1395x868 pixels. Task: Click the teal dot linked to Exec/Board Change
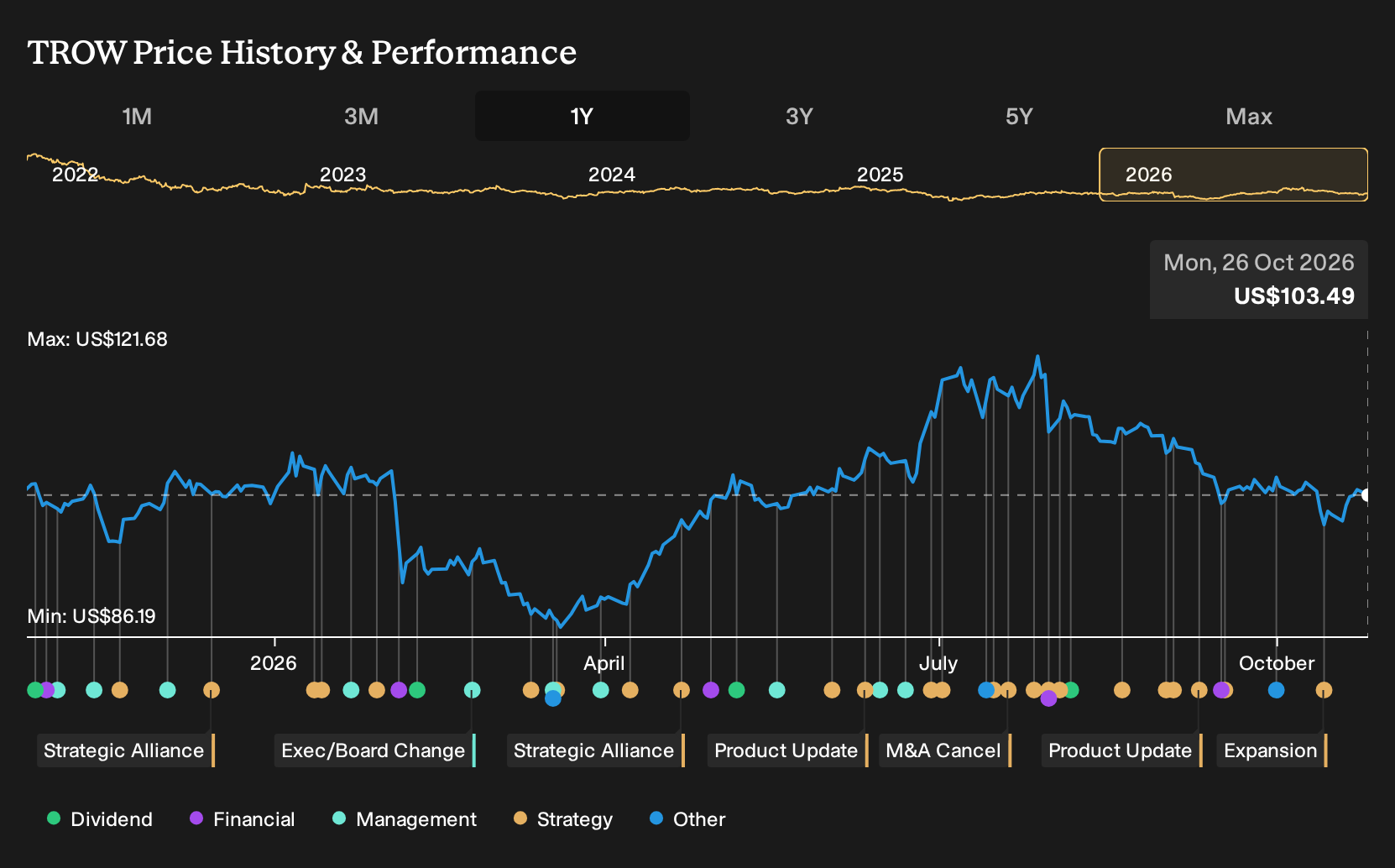[473, 690]
